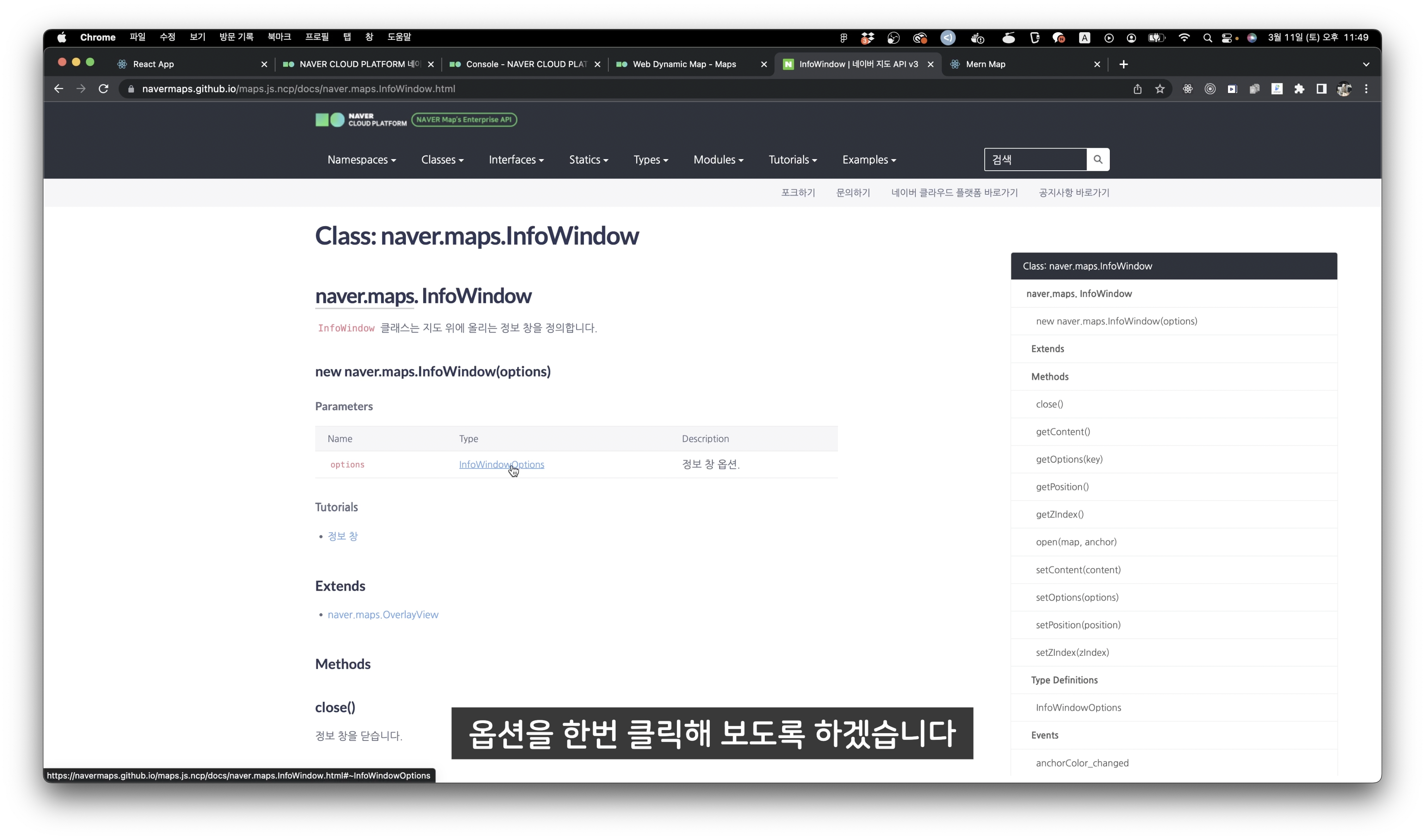The width and height of the screenshot is (1425, 840).
Task: Expand the Classes dropdown menu
Action: click(442, 159)
